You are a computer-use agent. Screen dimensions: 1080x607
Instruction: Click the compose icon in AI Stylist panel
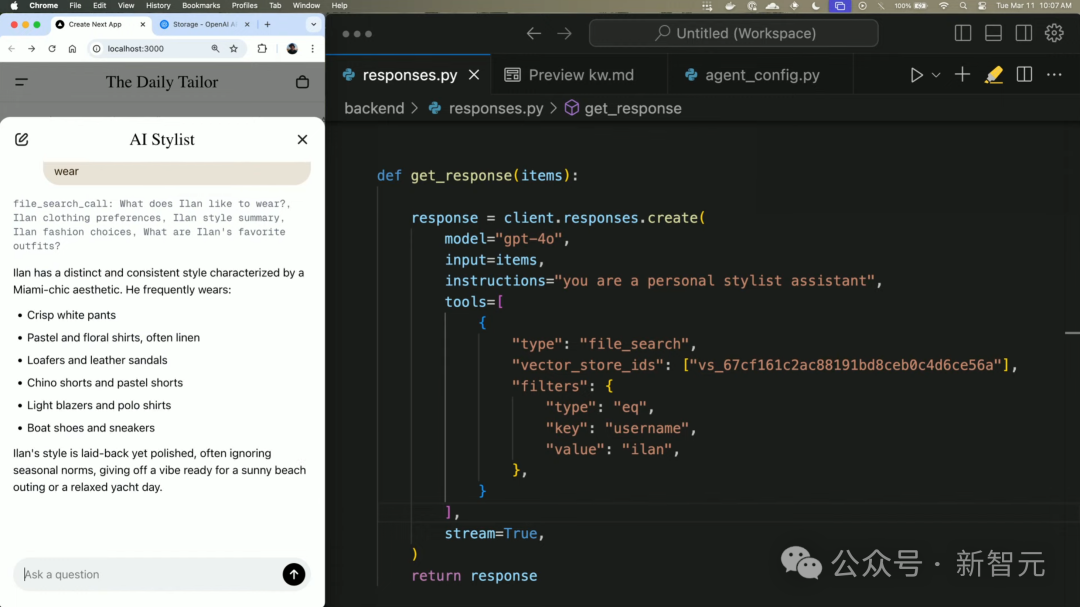(22, 139)
